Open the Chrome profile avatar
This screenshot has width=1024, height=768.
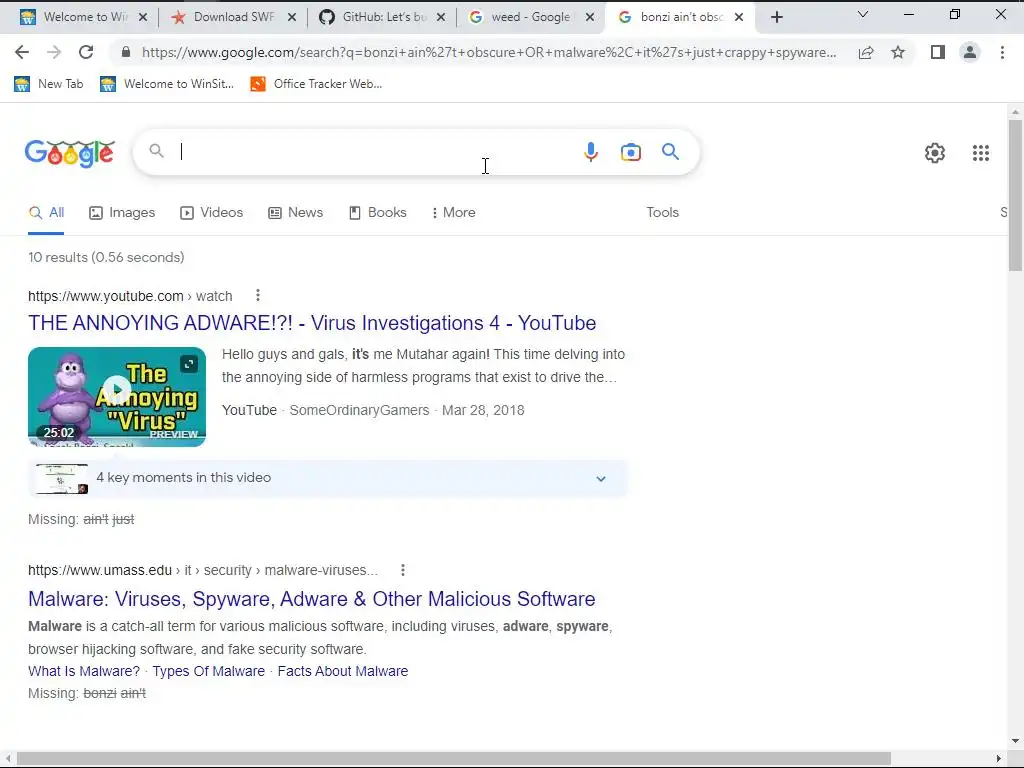coord(970,52)
